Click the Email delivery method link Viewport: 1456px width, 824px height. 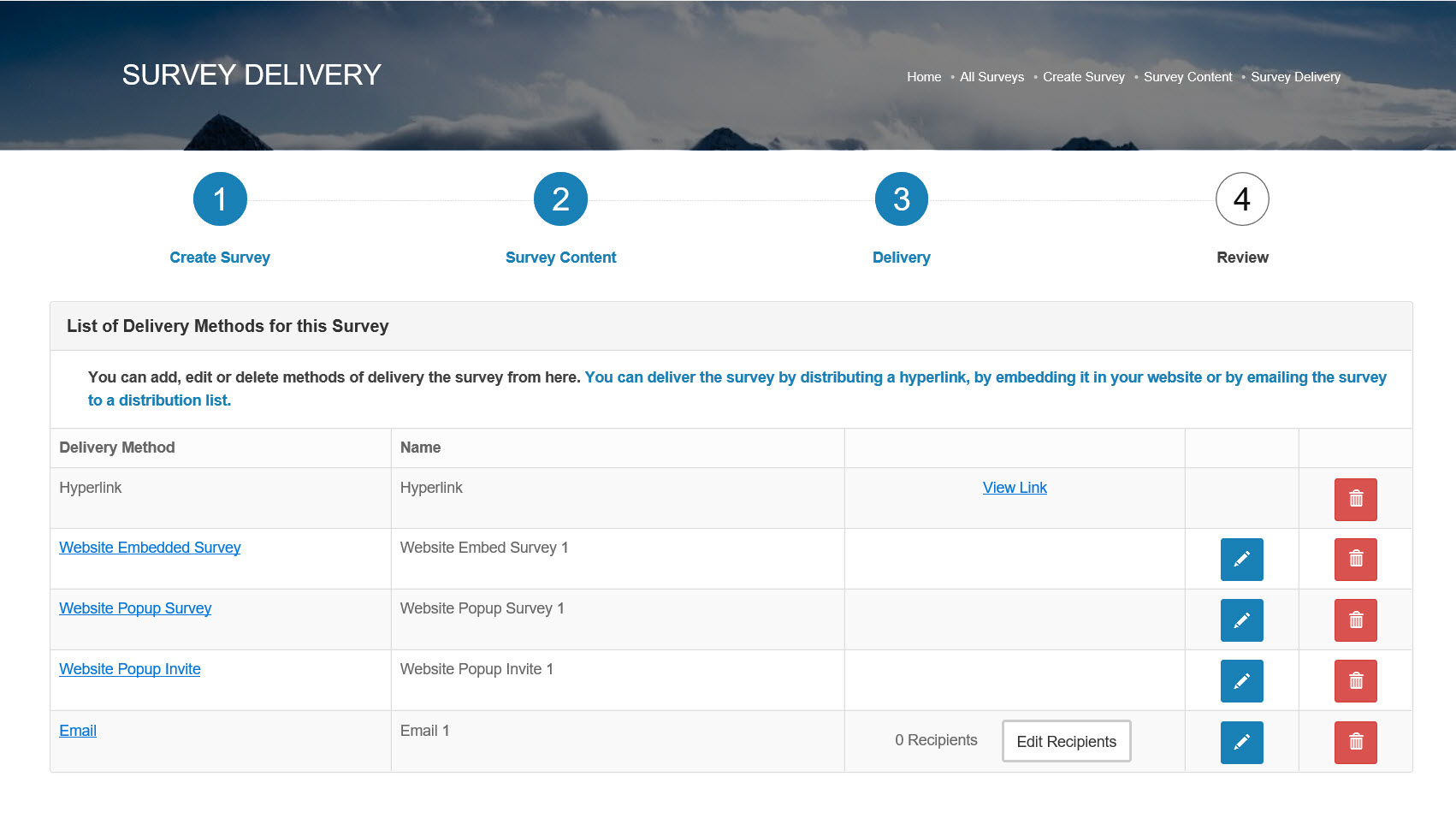click(78, 731)
